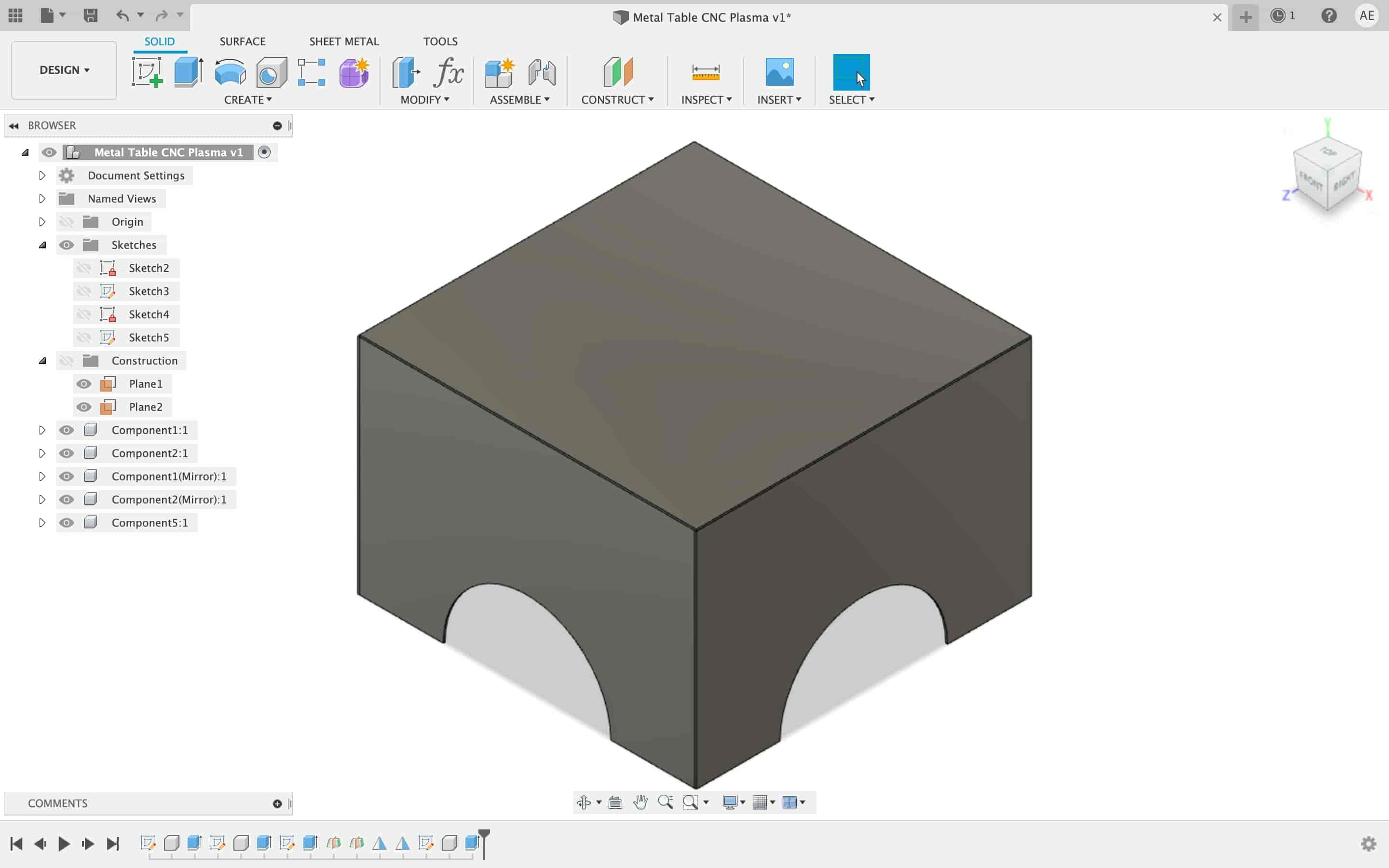The height and width of the screenshot is (868, 1389).
Task: Activate the Select tool icon
Action: [851, 72]
